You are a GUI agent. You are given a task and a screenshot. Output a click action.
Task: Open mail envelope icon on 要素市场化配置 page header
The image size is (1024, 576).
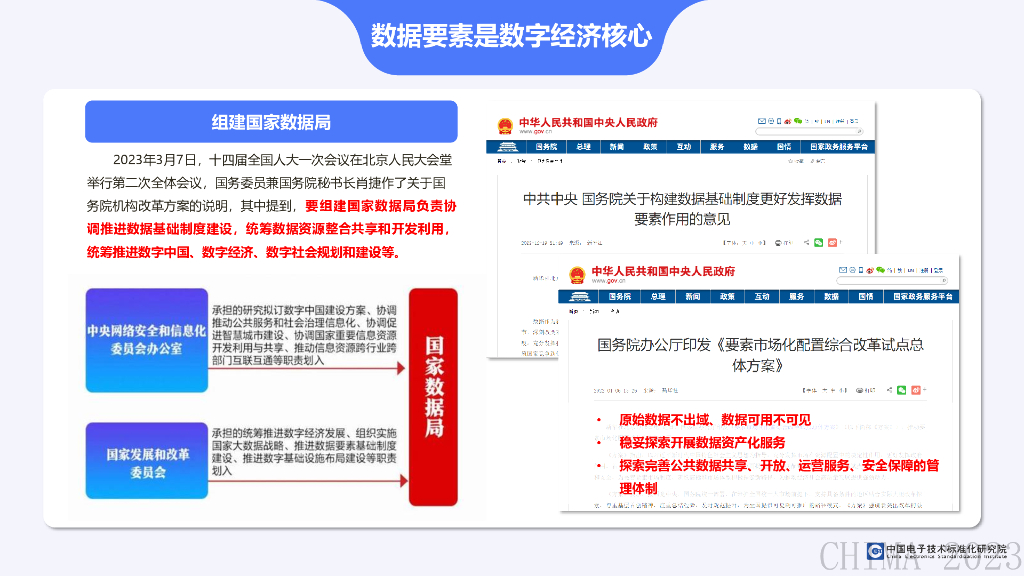pyautogui.click(x=843, y=270)
